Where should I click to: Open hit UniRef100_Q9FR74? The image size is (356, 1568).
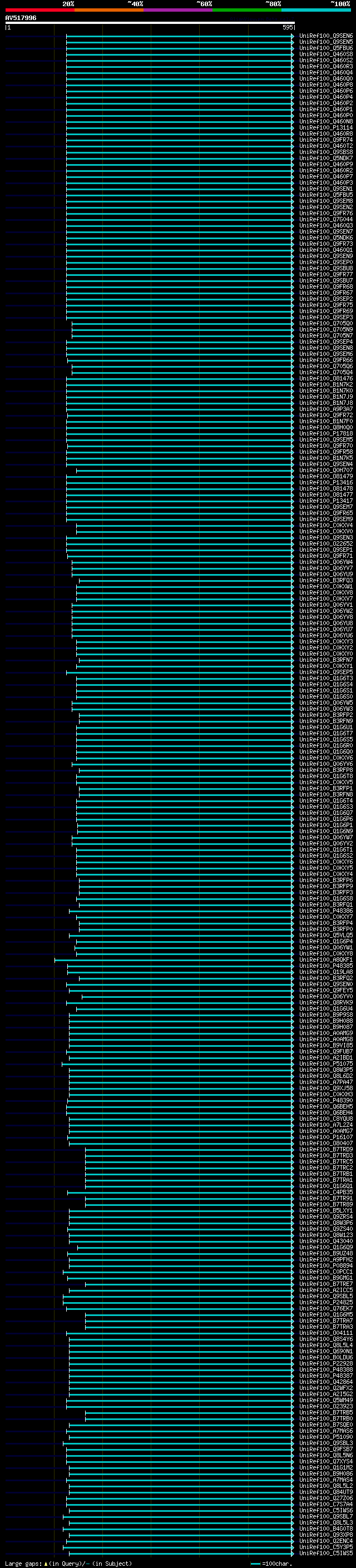[x=326, y=140]
